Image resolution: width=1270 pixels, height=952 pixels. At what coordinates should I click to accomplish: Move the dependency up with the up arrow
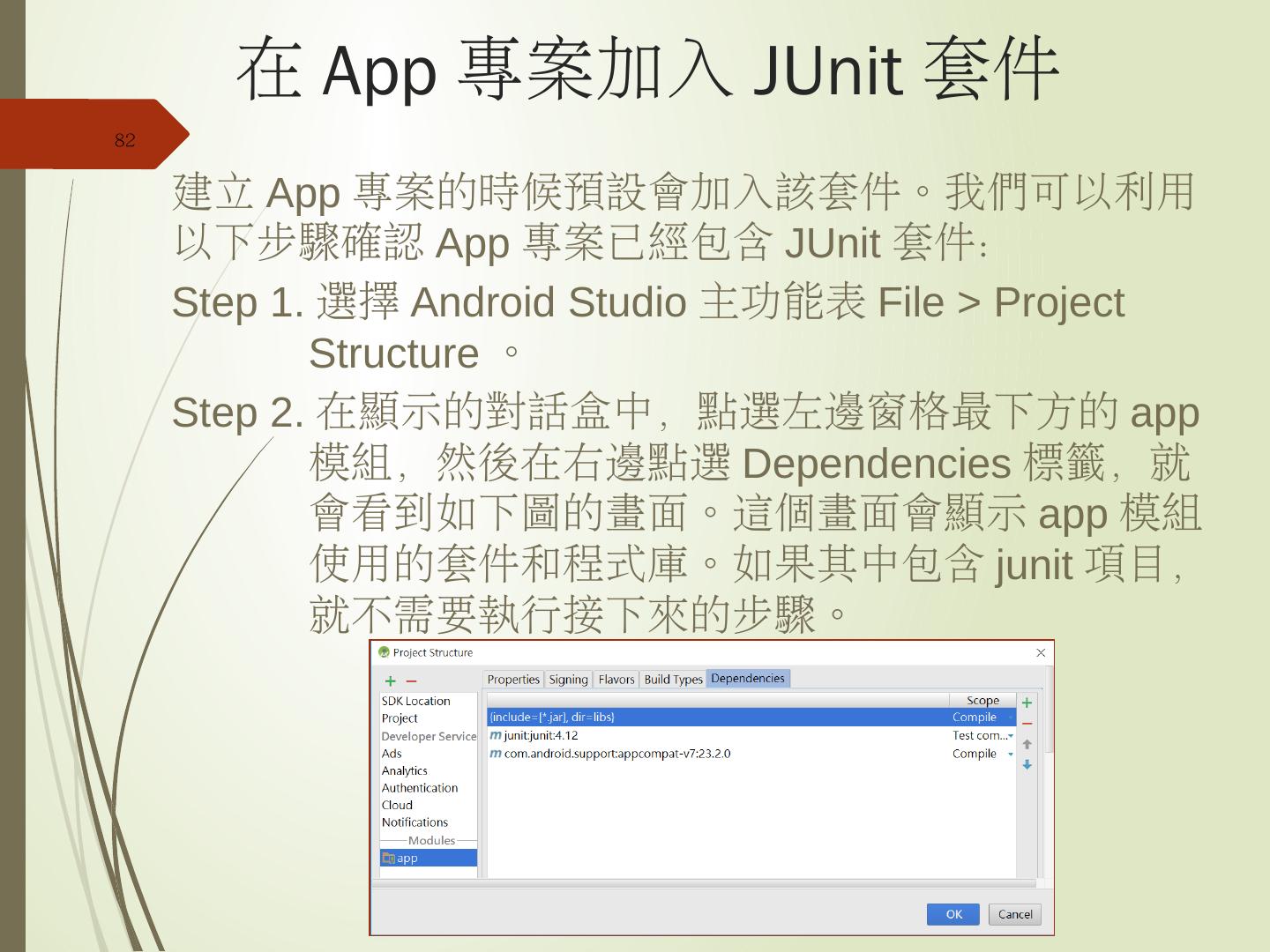tap(1027, 744)
